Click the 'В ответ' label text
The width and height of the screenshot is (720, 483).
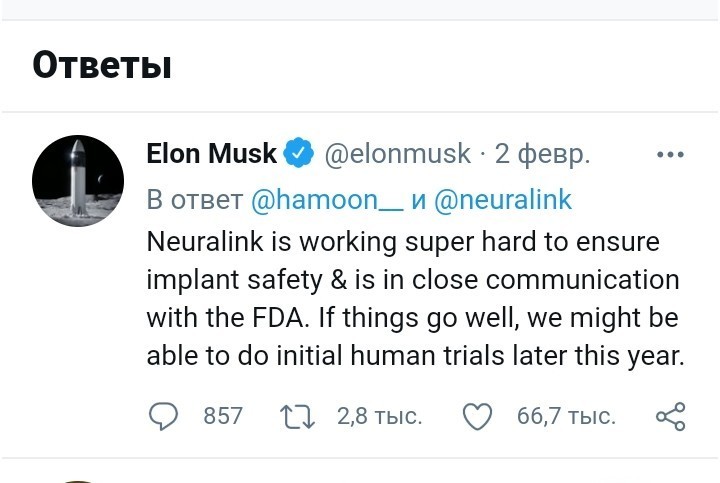(x=194, y=199)
